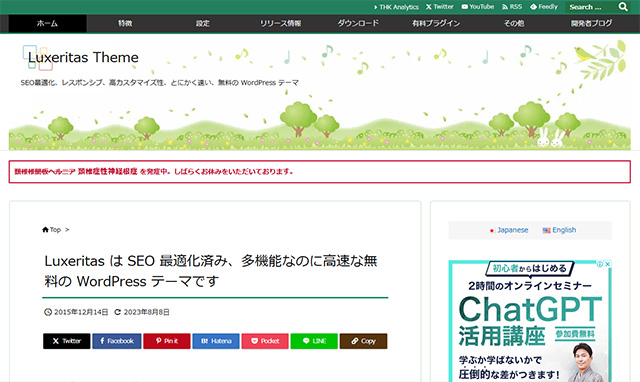Image resolution: width=640 pixels, height=382 pixels.
Task: Save with the Pocket button
Action: click(265, 341)
